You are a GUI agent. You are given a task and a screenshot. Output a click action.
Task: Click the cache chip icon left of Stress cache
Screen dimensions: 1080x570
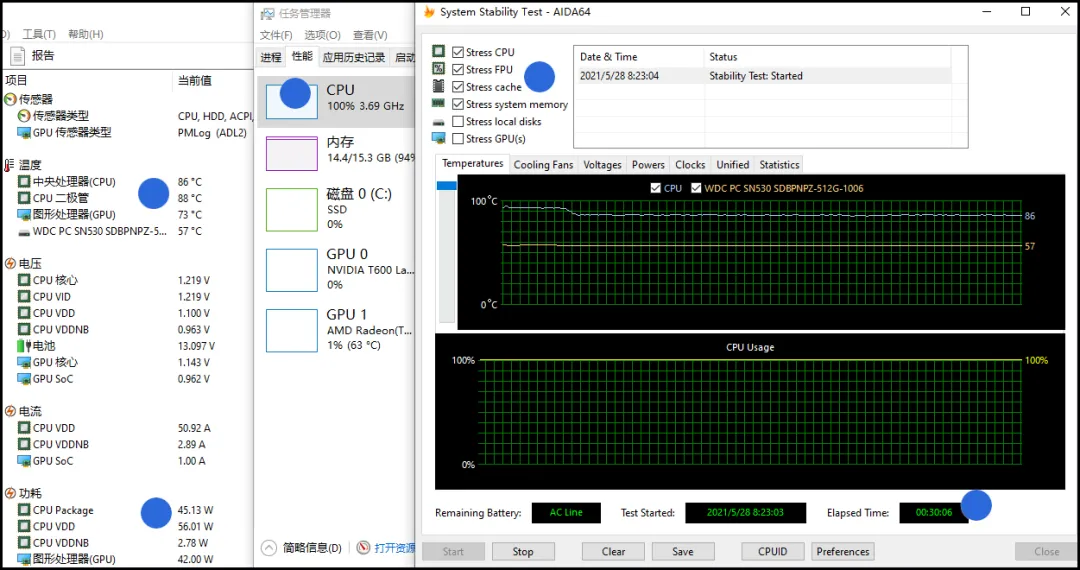[438, 86]
